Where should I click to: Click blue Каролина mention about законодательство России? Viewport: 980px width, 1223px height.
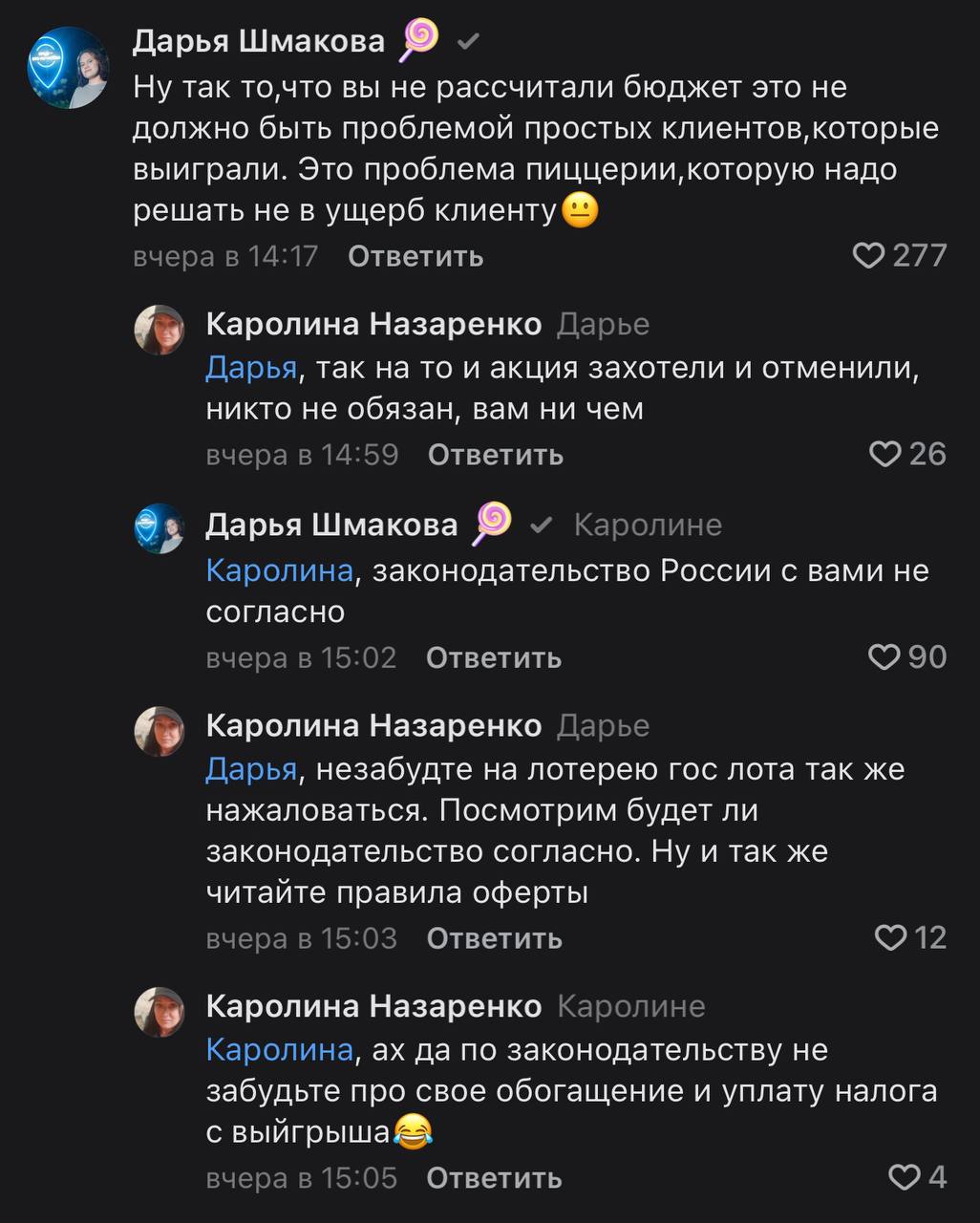point(279,571)
